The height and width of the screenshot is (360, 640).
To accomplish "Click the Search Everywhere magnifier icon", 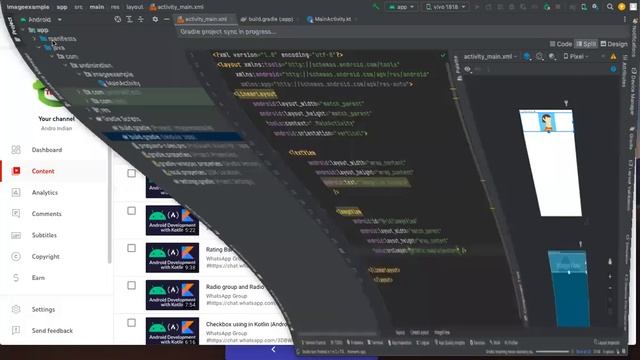I will (610, 7).
